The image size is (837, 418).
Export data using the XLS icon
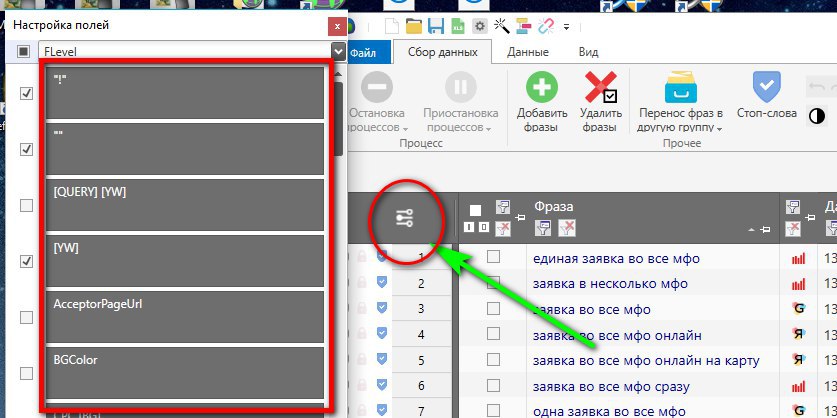click(x=458, y=26)
